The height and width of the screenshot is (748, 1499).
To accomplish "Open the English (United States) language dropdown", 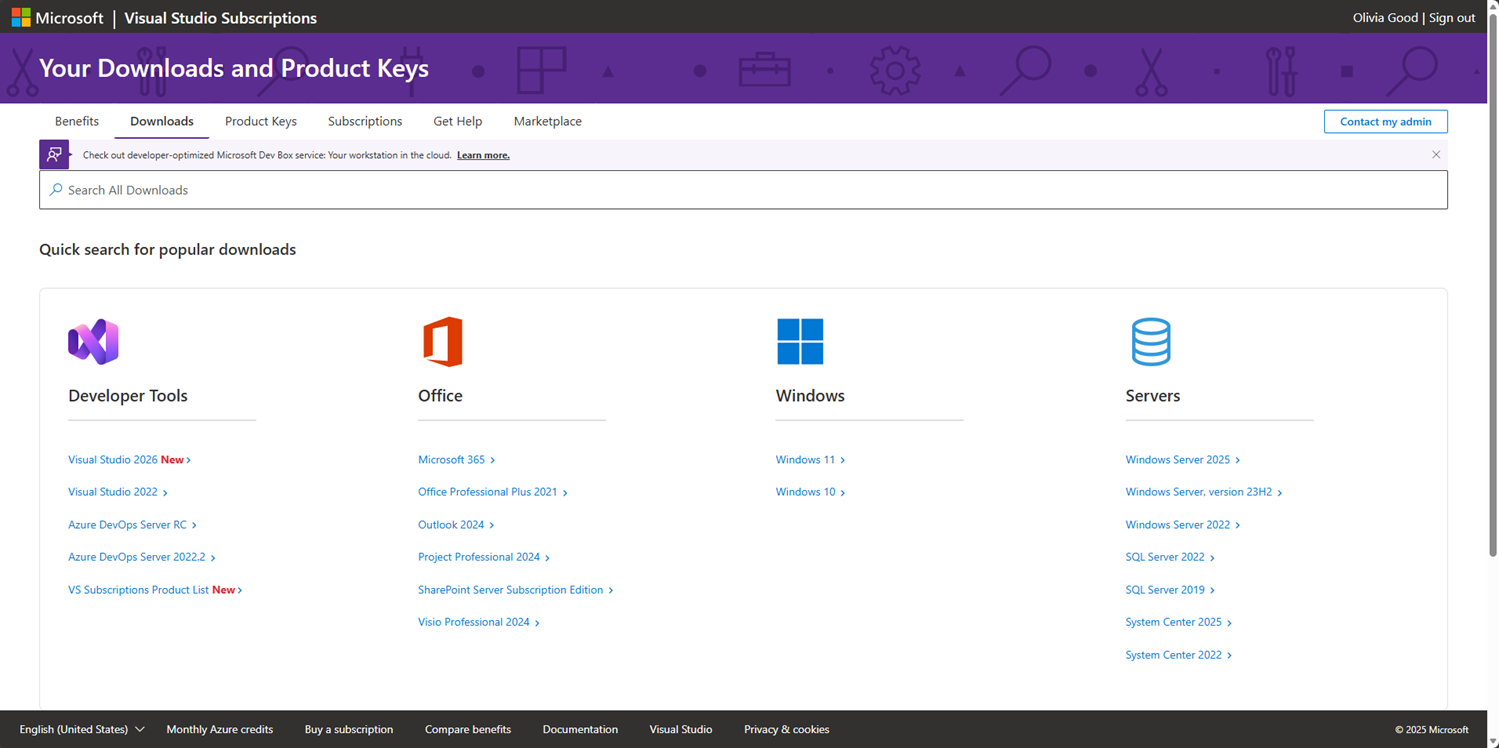I will tap(80, 729).
